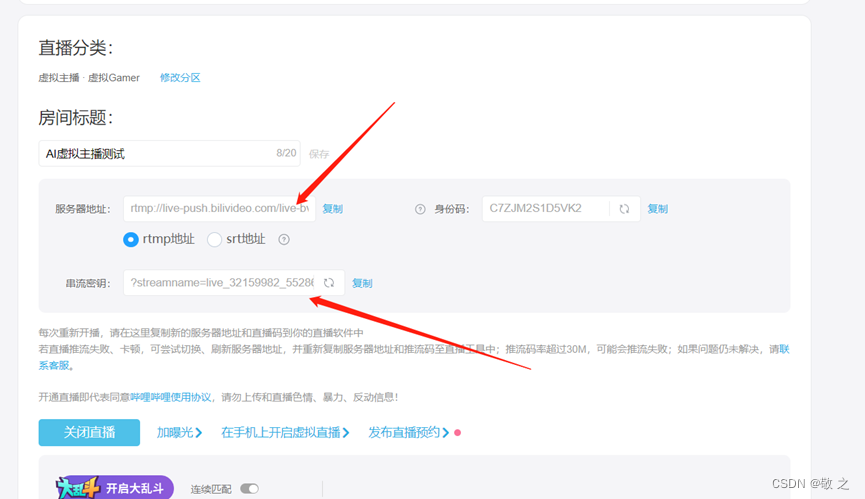The image size is (865, 499).
Task: Select the rtmp地址 radio button
Action: [131, 239]
